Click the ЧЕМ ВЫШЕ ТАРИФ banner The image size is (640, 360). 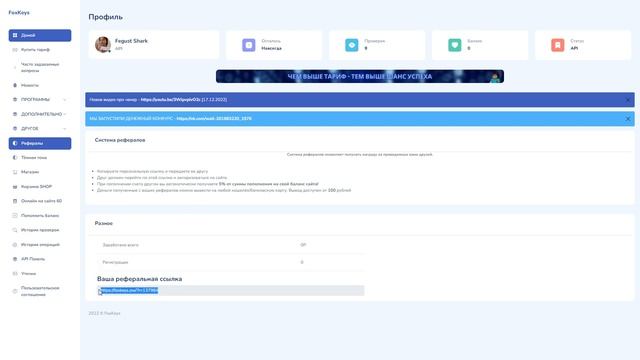point(360,76)
